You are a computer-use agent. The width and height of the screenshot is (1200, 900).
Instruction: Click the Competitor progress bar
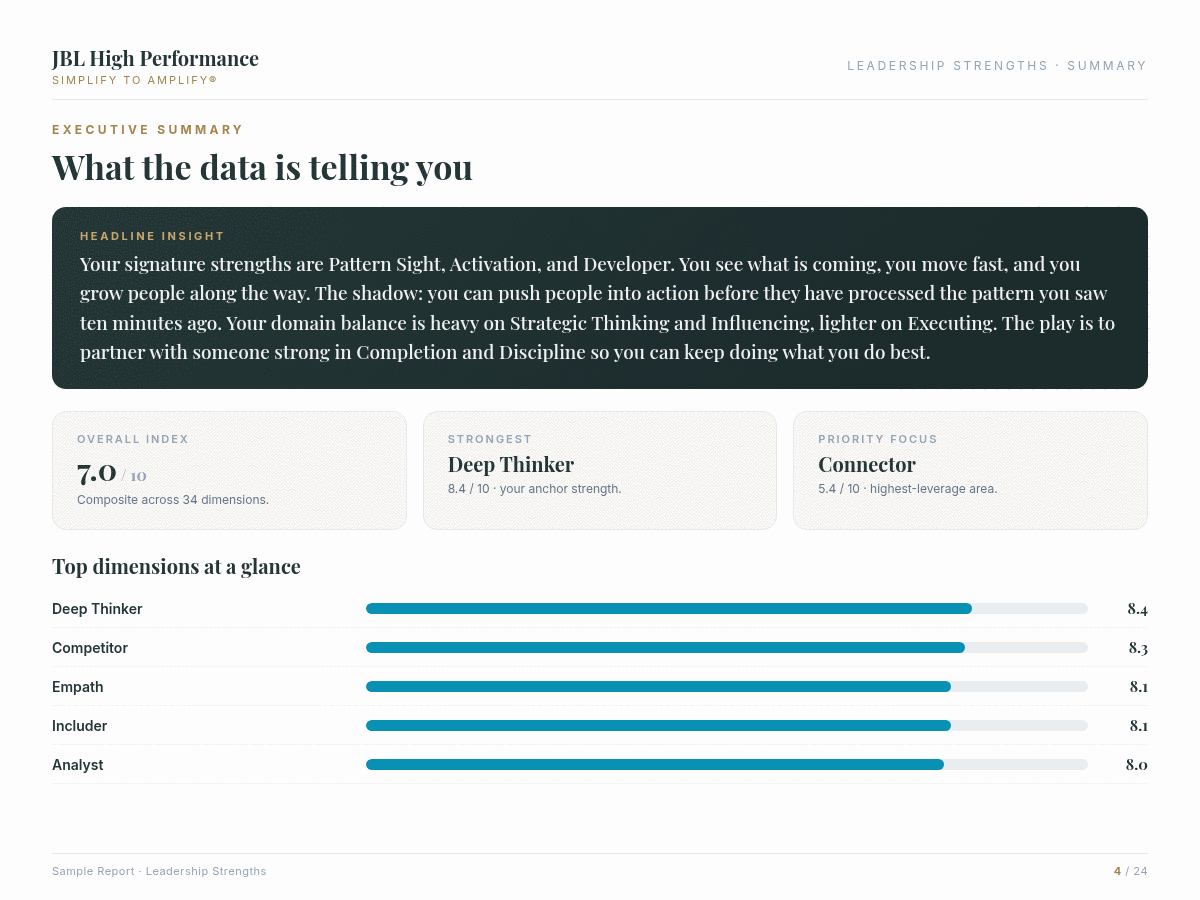727,648
